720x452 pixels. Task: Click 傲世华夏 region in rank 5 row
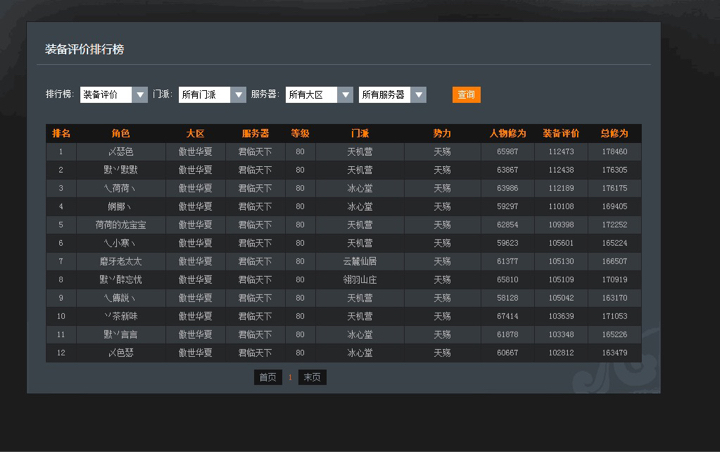(x=195, y=225)
